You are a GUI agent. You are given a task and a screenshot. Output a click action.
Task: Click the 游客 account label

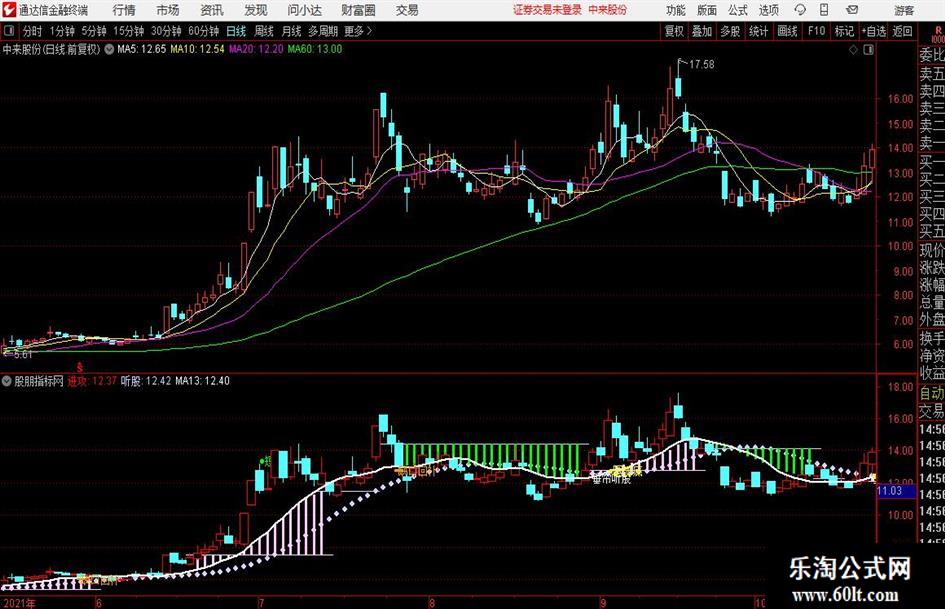tap(903, 10)
